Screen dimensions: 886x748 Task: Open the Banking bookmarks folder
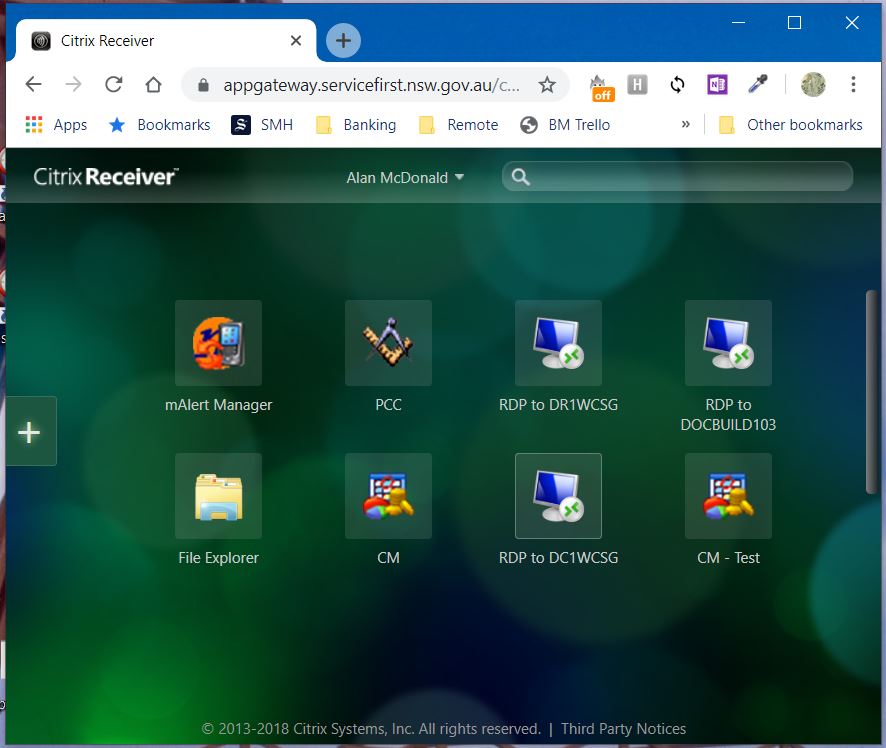pos(356,125)
